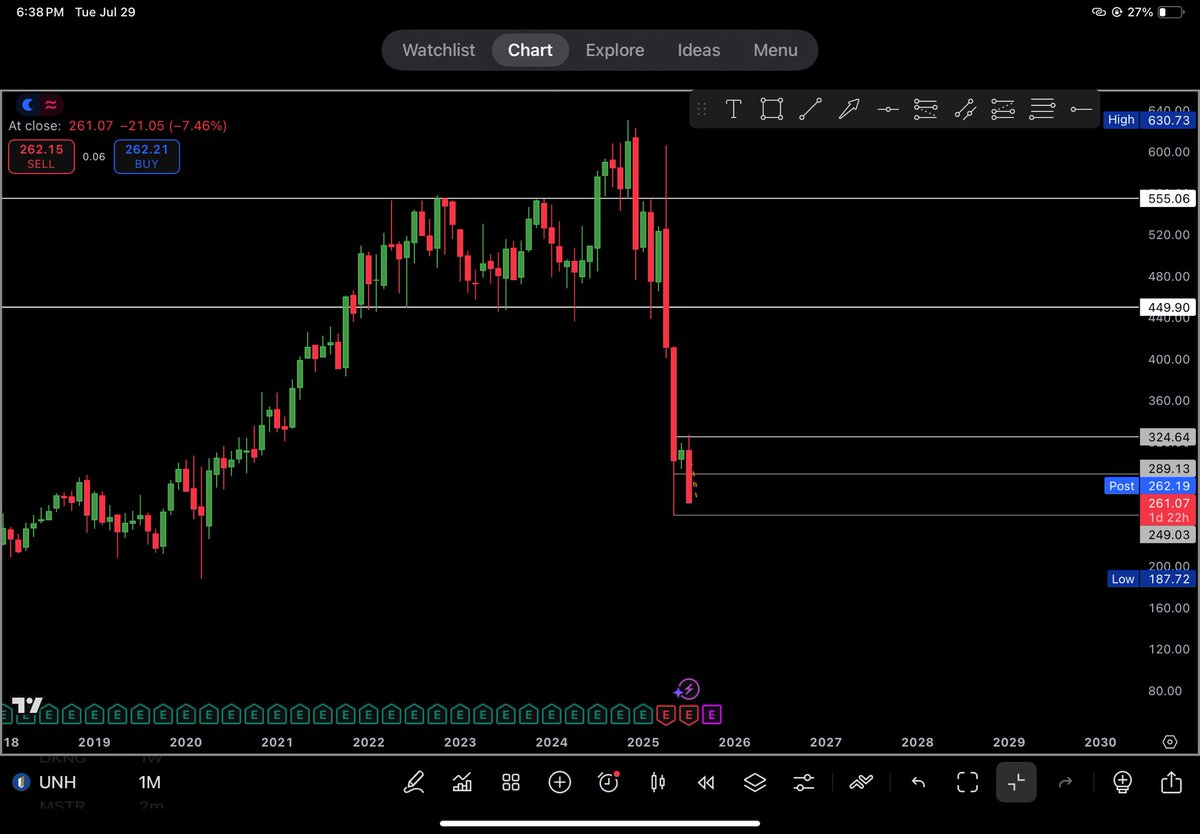Select the 249.03 price level label
The image size is (1200, 834).
[1168, 535]
